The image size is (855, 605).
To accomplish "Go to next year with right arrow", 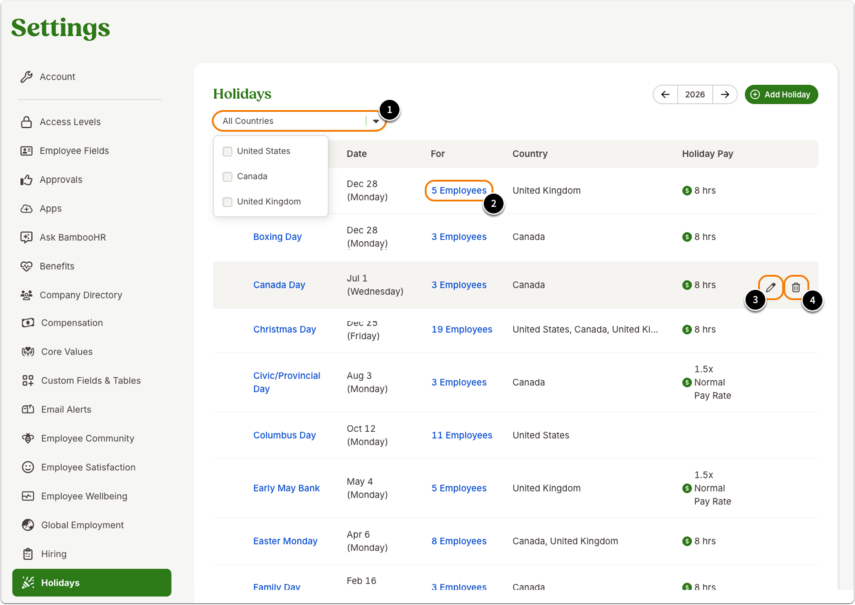I will point(725,94).
